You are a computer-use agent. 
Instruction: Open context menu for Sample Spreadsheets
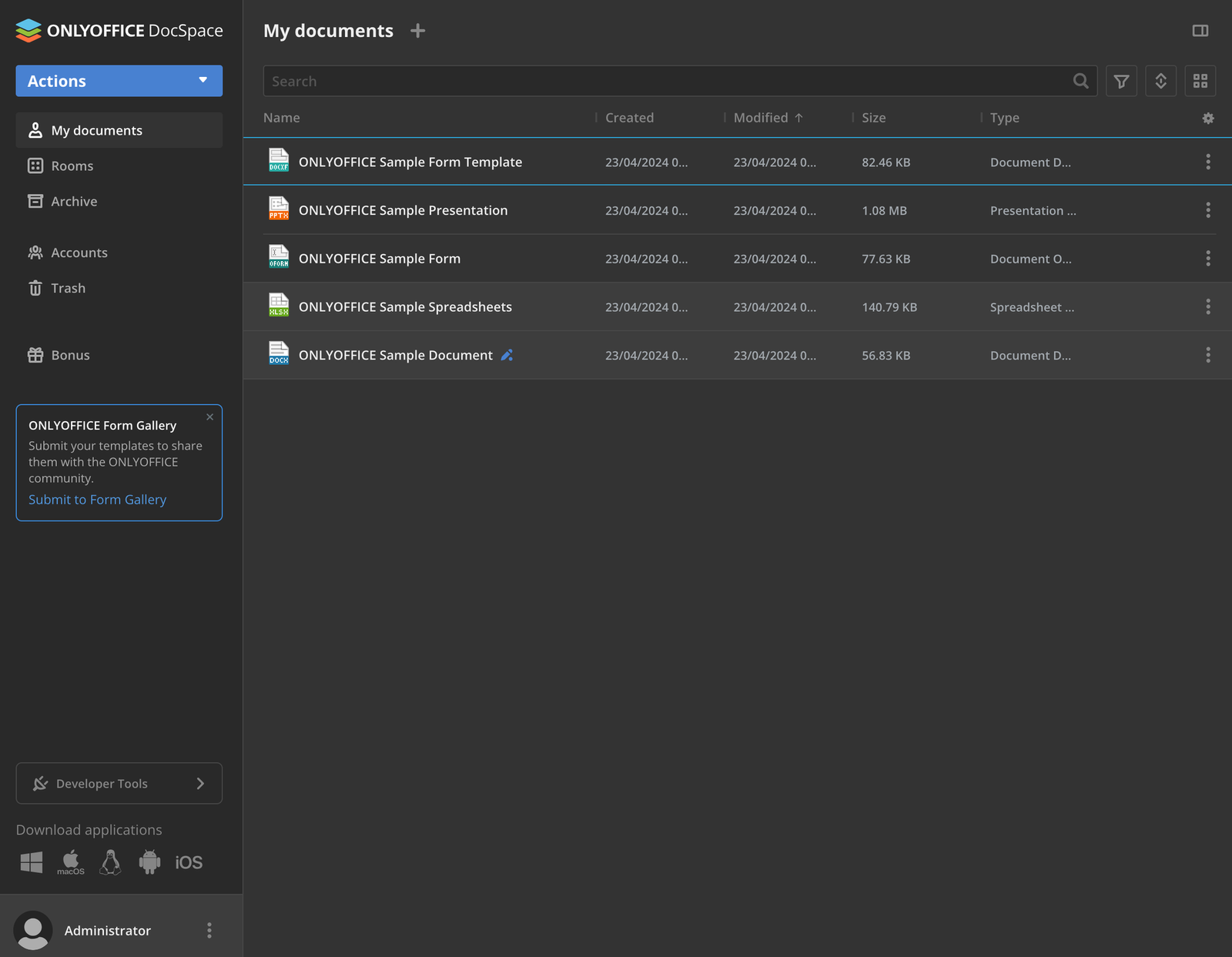pyautogui.click(x=1208, y=306)
